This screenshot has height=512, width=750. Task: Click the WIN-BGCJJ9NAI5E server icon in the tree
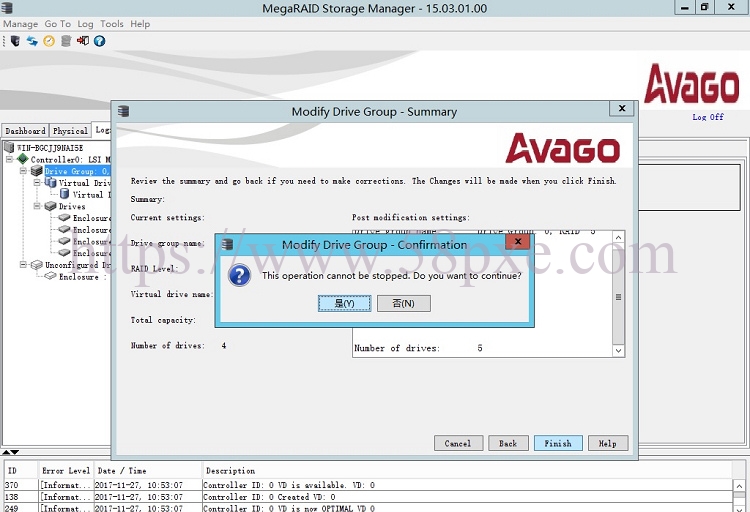point(9,147)
